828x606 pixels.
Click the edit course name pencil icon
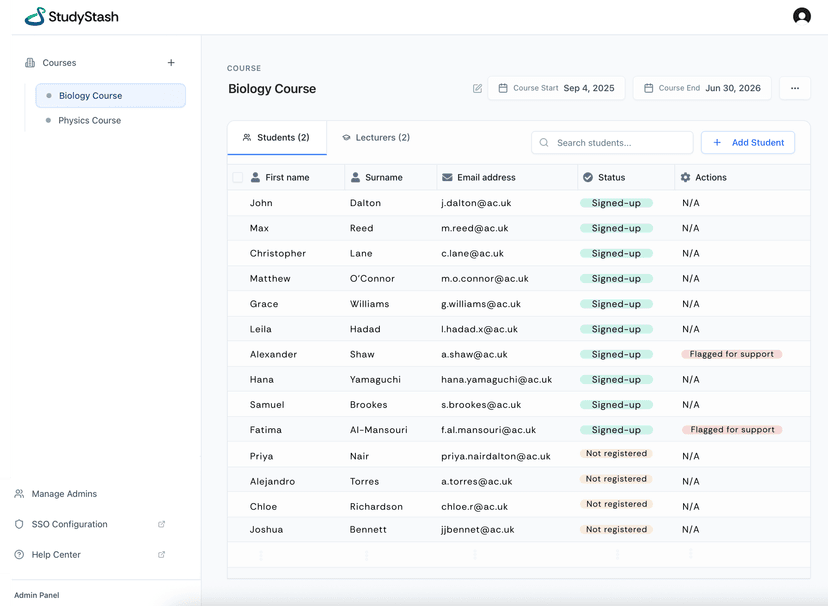[477, 88]
